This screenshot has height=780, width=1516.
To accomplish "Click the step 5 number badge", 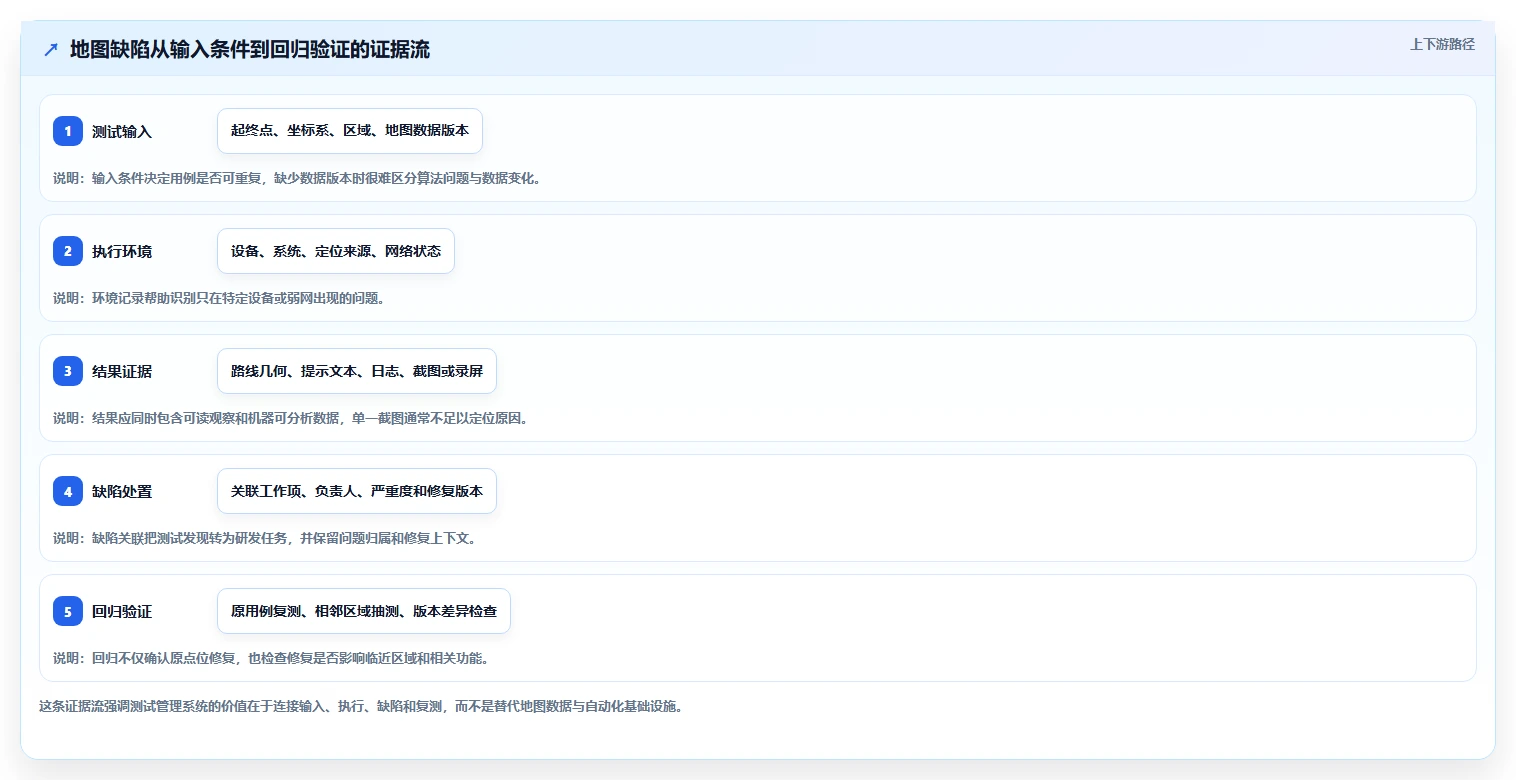I will [68, 611].
